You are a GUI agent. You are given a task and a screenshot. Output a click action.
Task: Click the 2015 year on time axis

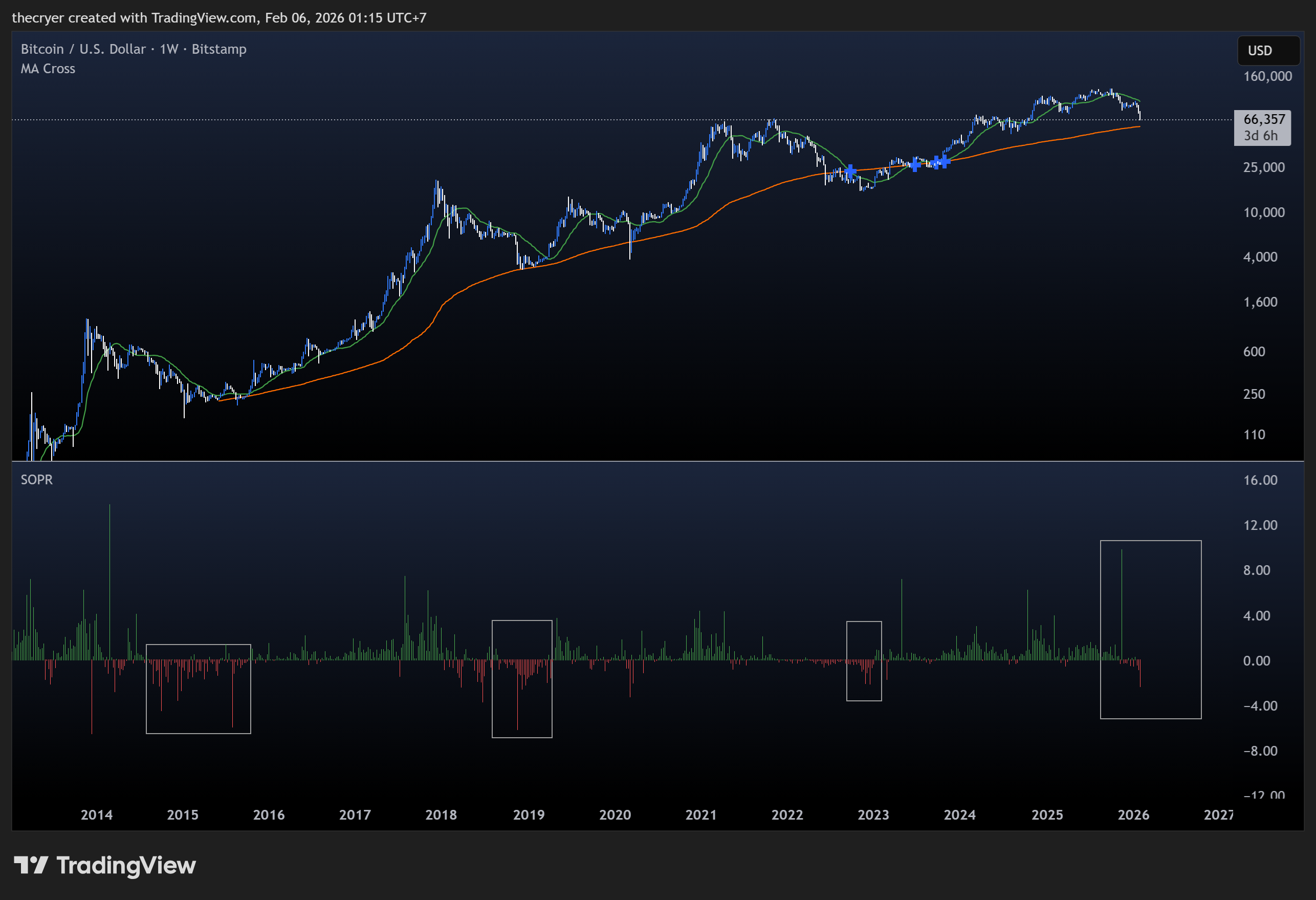pyautogui.click(x=183, y=815)
